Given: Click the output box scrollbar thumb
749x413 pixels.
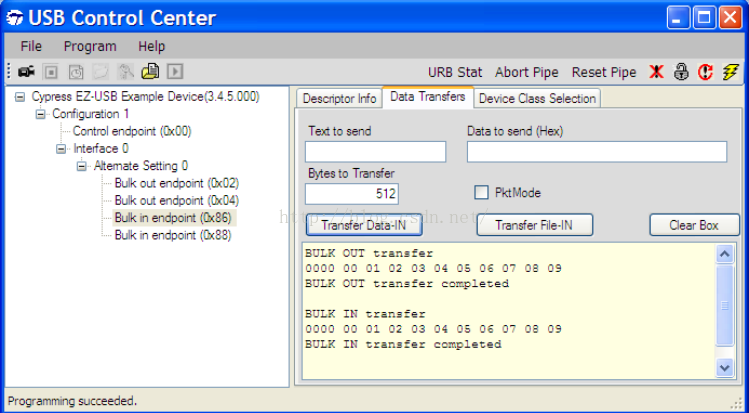Looking at the screenshot, I should 725,306.
